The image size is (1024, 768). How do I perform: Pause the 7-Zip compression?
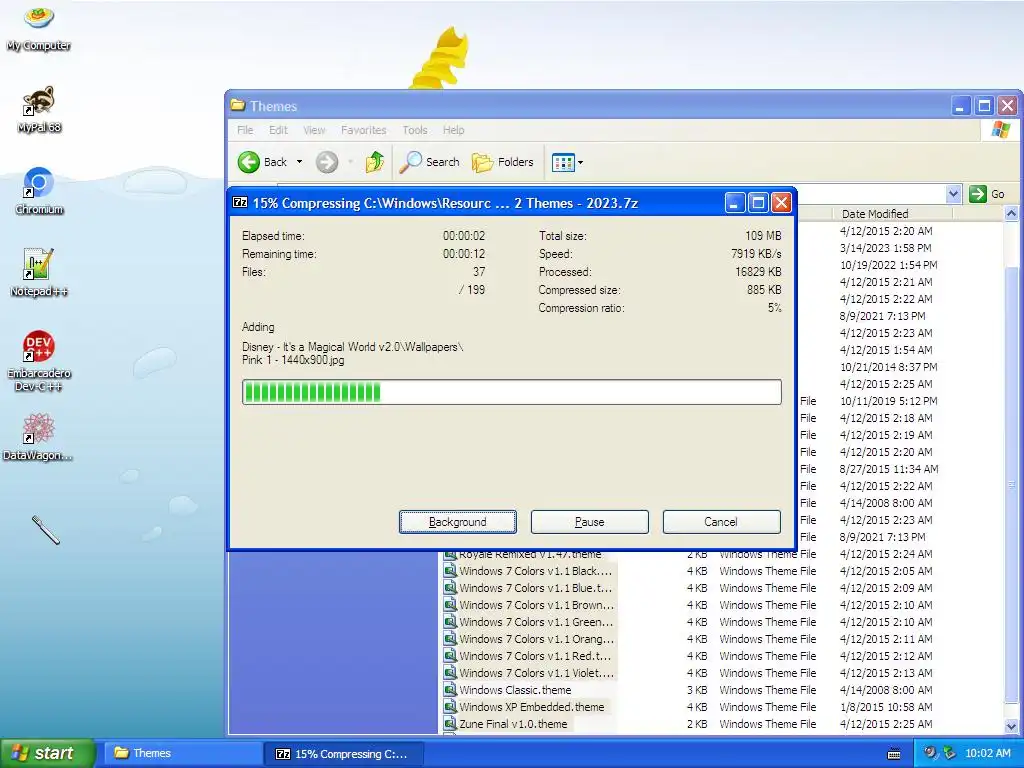click(x=590, y=522)
